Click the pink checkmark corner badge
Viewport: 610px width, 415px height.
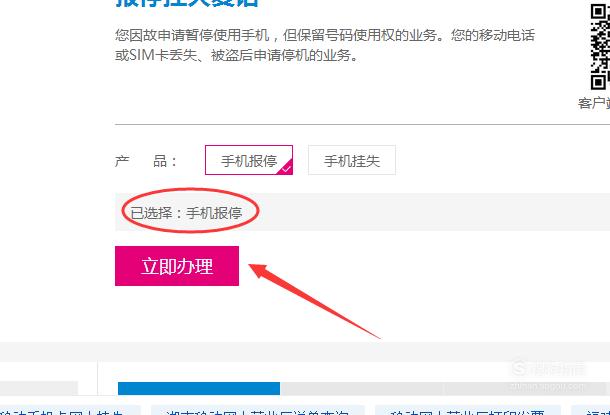tap(286, 168)
